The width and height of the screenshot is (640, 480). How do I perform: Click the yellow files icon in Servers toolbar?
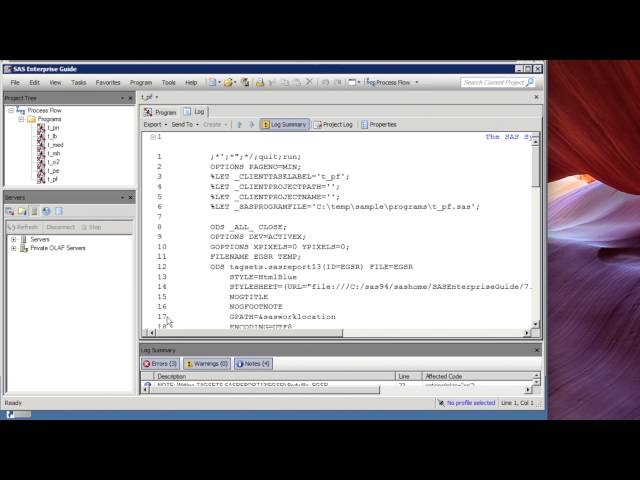[22, 211]
